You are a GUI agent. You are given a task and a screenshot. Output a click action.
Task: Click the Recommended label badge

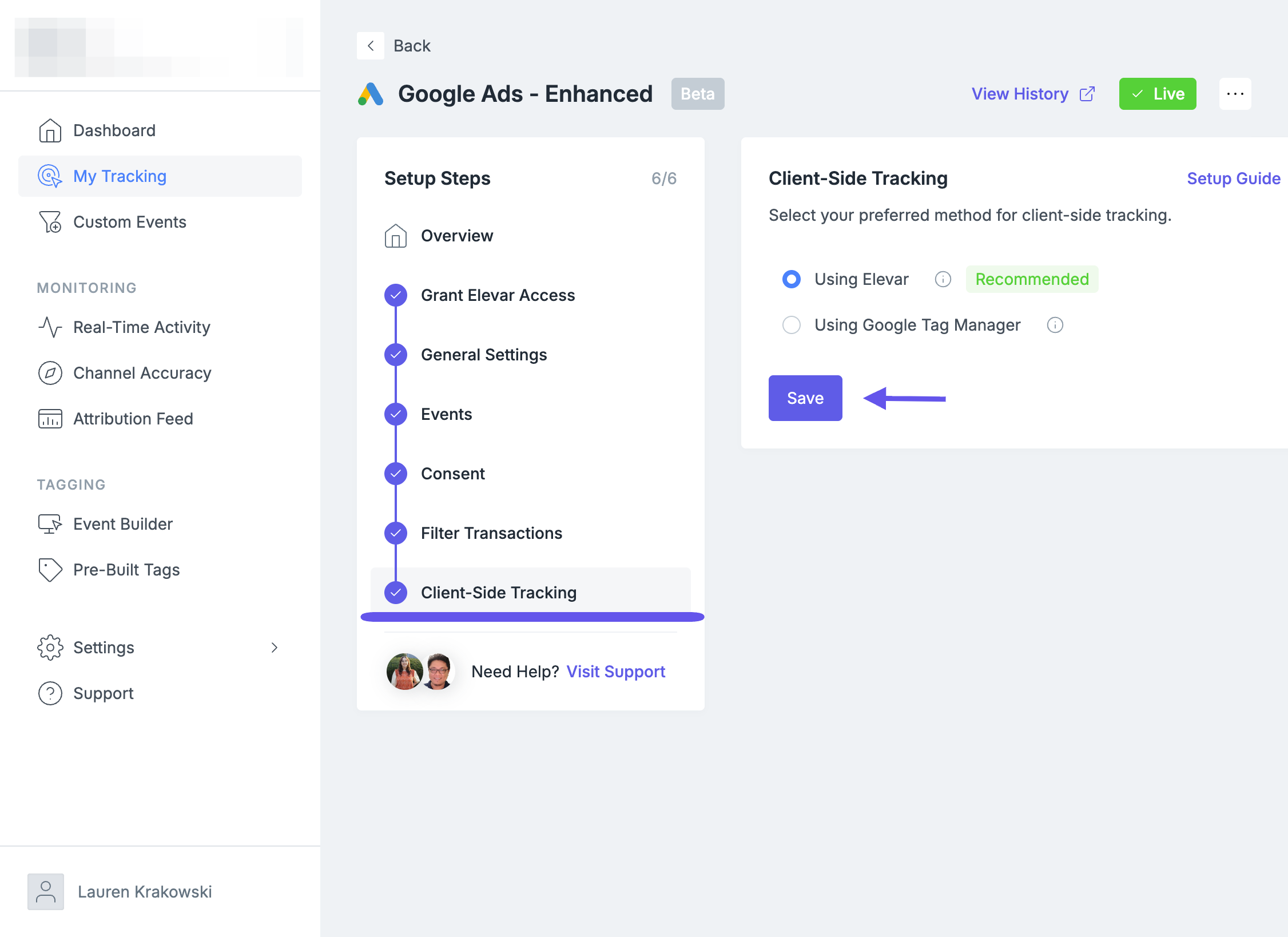pyautogui.click(x=1032, y=279)
